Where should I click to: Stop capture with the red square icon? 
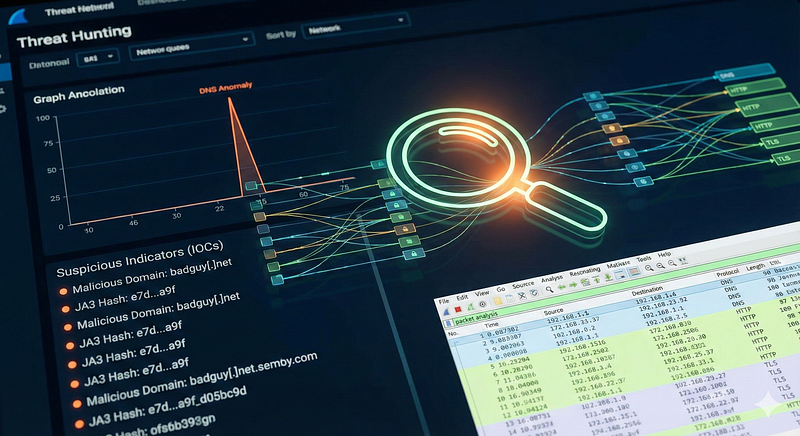(458, 309)
